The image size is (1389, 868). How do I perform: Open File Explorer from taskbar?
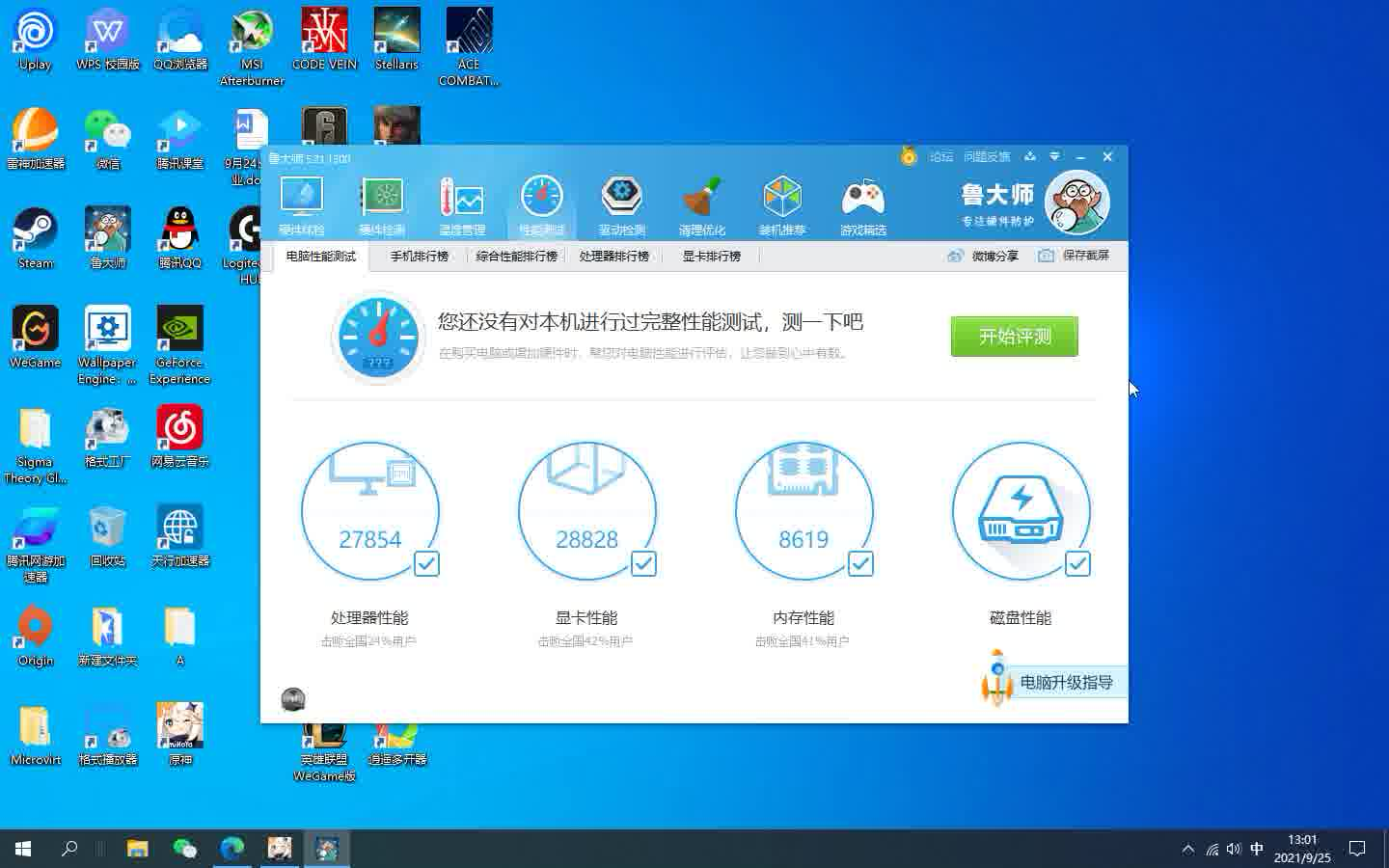[138, 849]
